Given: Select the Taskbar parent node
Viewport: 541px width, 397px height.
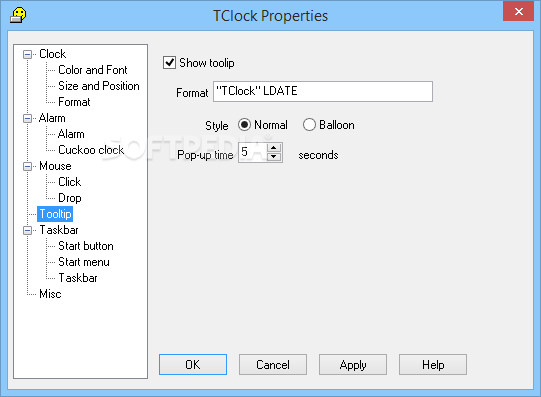Looking at the screenshot, I should click(x=59, y=230).
